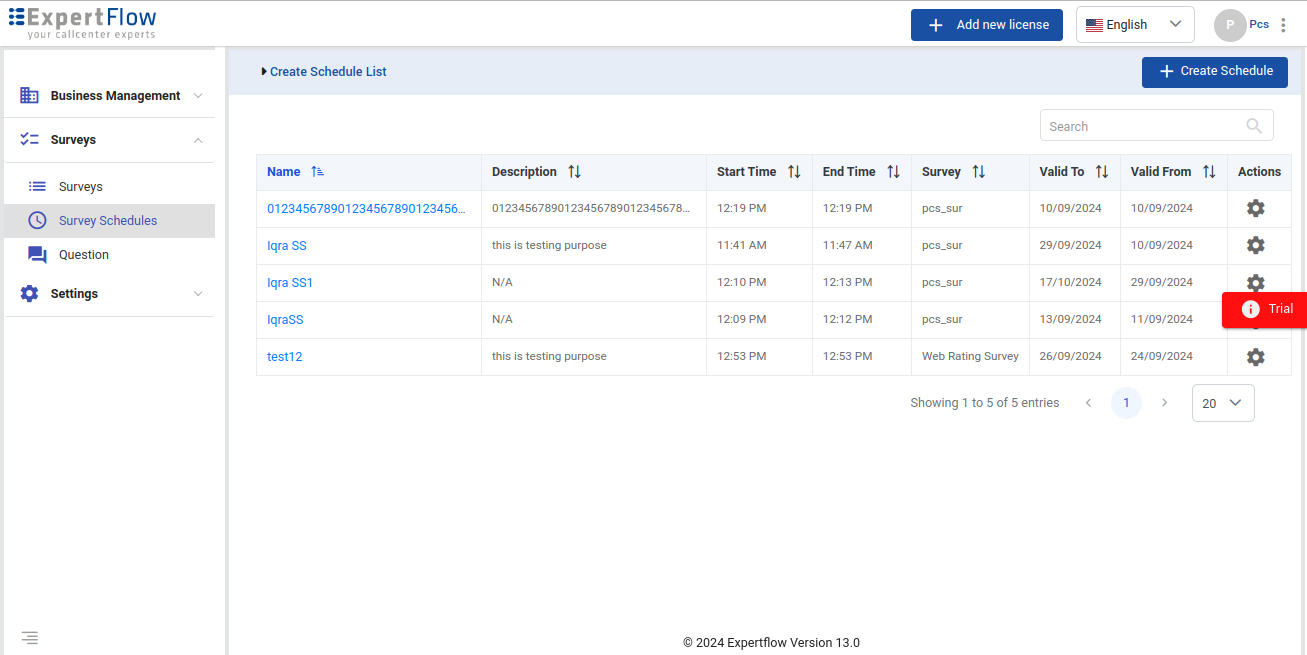
Task: Click the P user avatar
Action: click(x=1229, y=25)
